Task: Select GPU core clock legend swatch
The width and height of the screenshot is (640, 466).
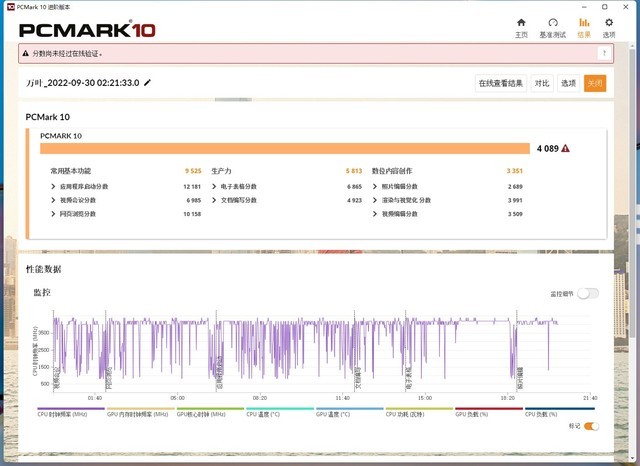Action: coord(210,408)
